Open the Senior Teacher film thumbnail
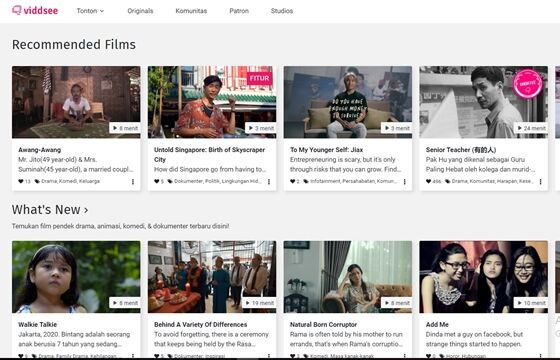 [484, 102]
